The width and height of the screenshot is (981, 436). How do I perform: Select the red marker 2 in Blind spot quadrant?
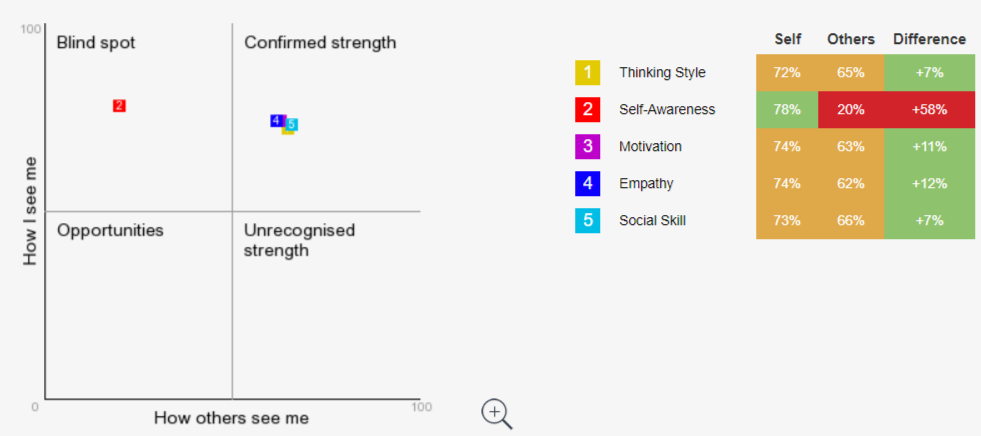click(119, 106)
